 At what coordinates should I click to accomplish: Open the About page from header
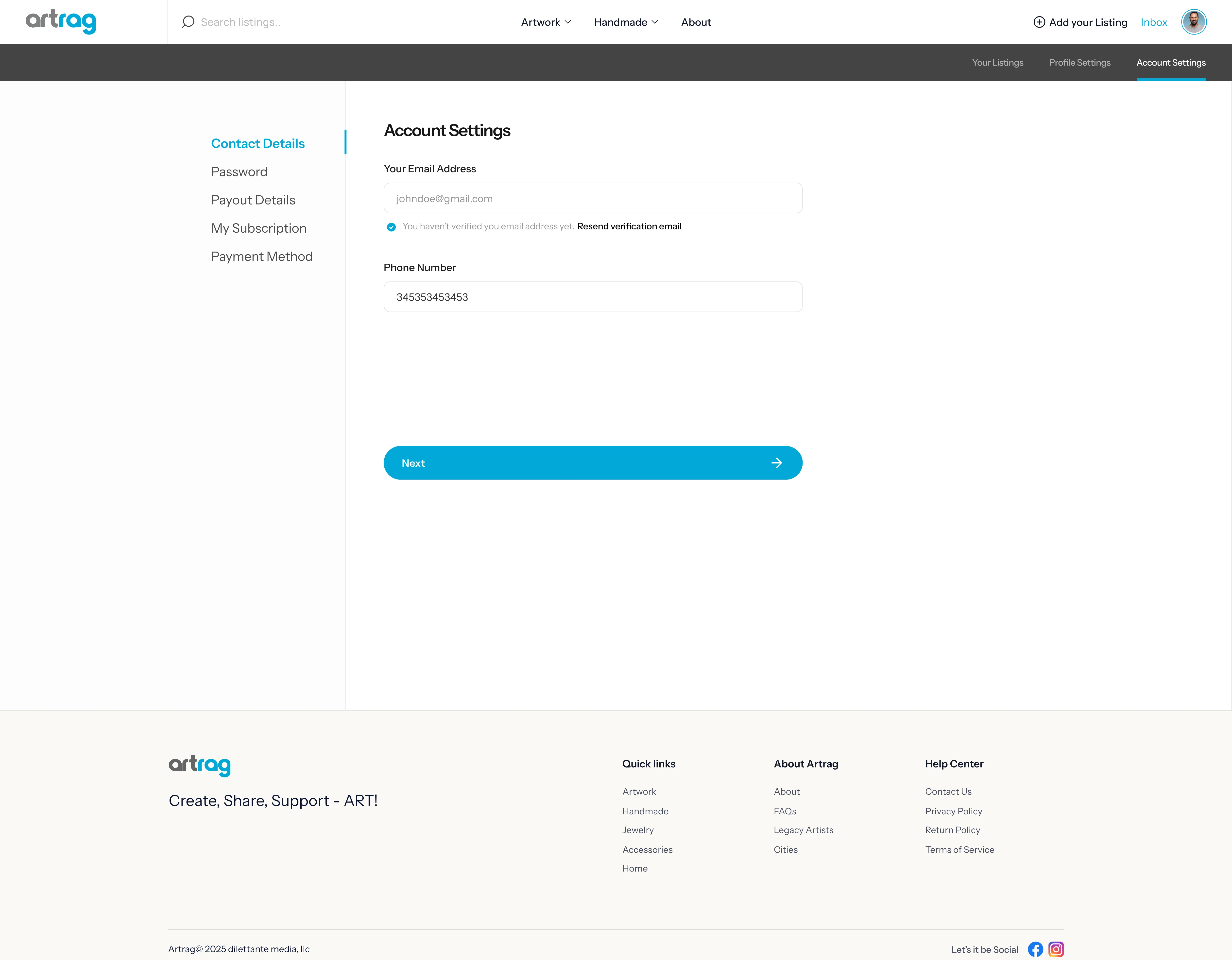tap(696, 22)
